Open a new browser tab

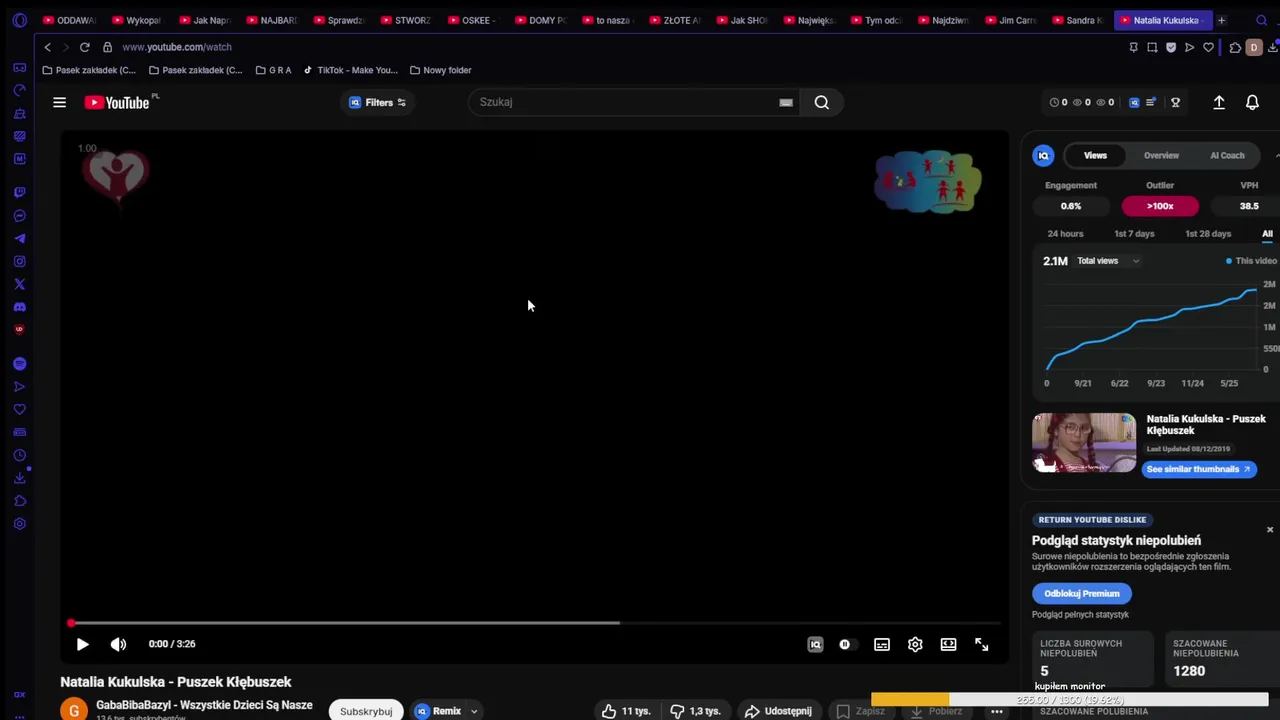pos(1221,20)
